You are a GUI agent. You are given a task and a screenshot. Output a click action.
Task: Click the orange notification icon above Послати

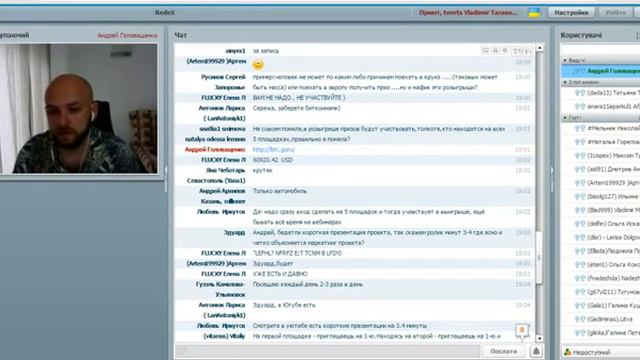tap(522, 331)
